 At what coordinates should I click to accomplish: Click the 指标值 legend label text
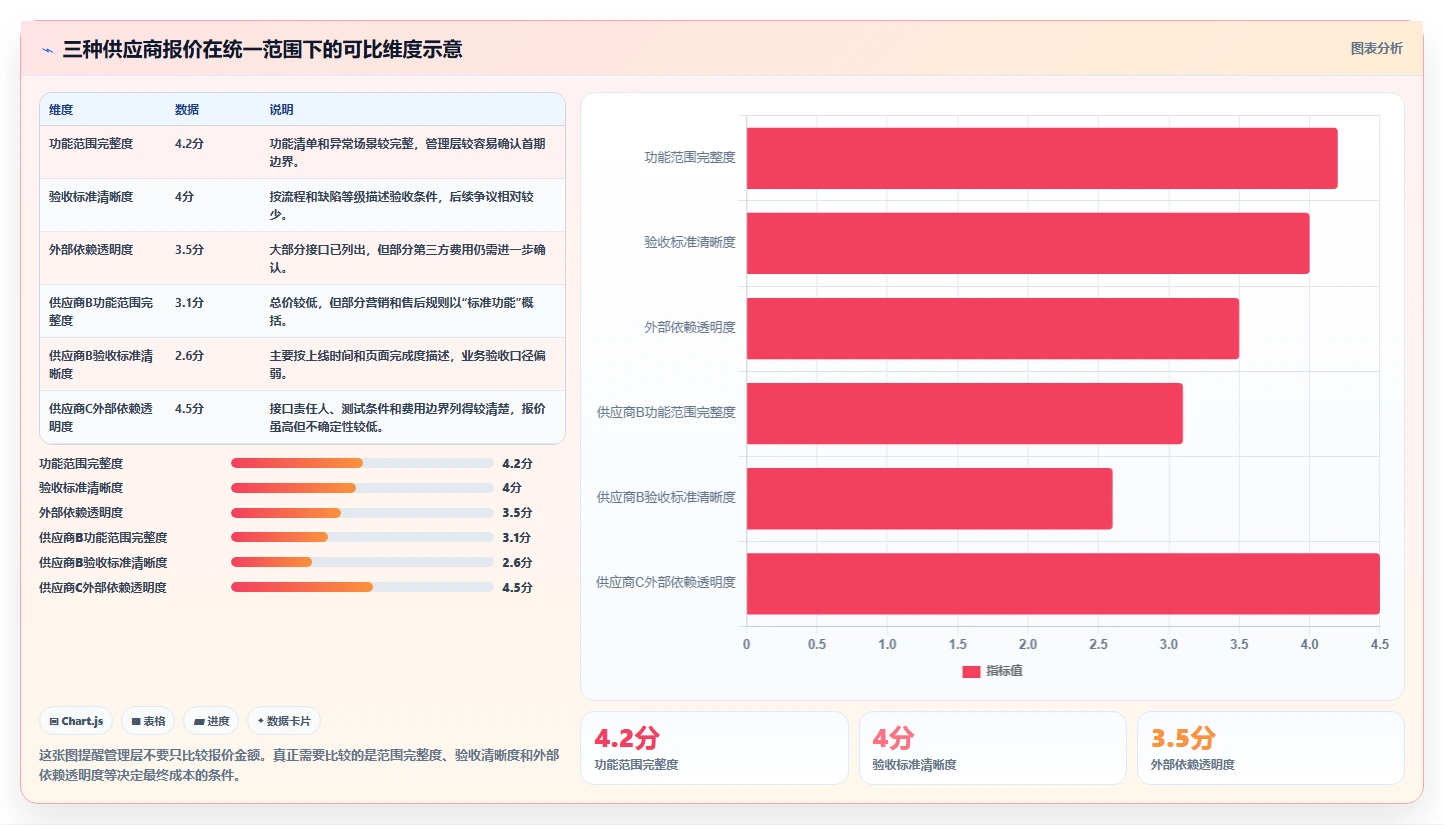1004,672
